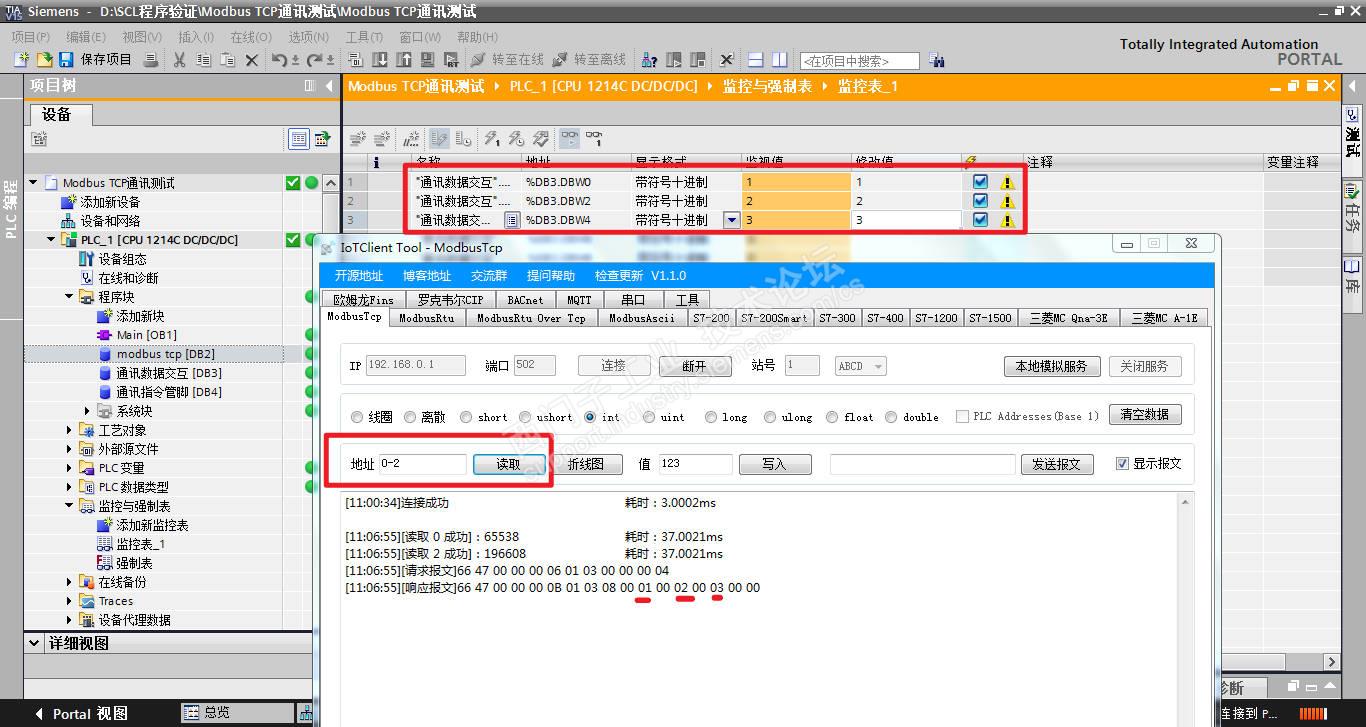Click the 设备和网络 tree item
This screenshot has width=1366, height=727.
click(110, 221)
